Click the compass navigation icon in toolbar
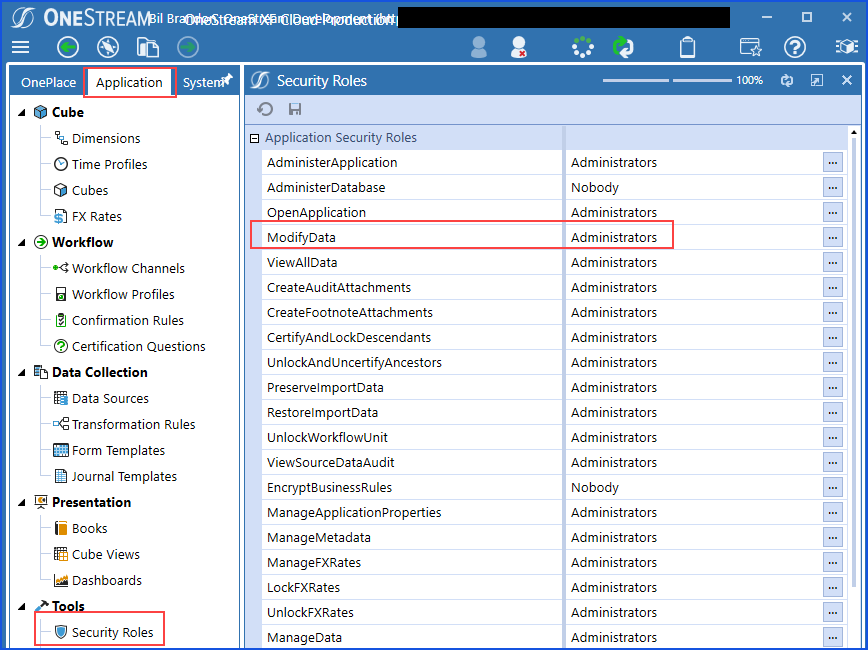Viewport: 868px width, 650px height. click(108, 47)
